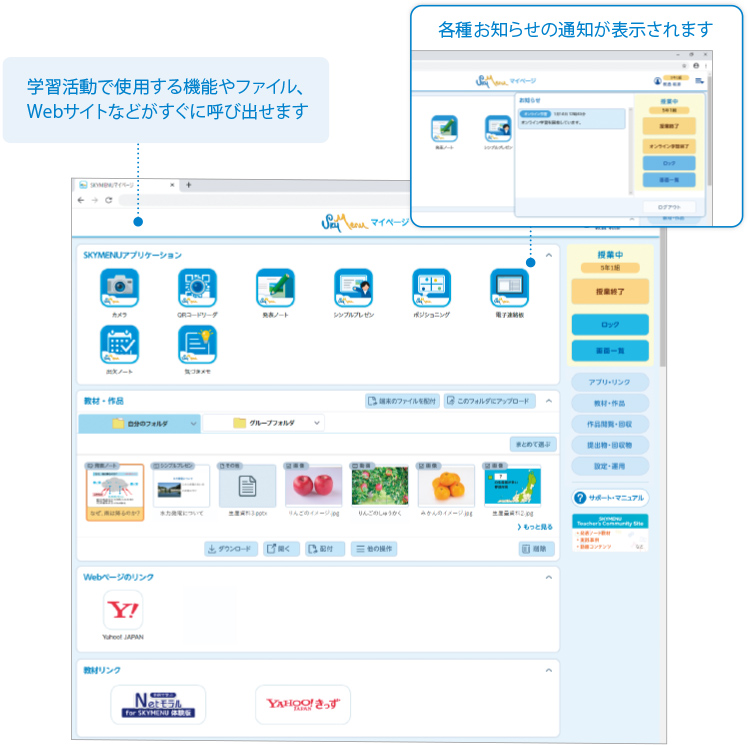Screen dimensions: 750x745
Task: Launch the ポジショニング app icon
Action: coord(431,288)
